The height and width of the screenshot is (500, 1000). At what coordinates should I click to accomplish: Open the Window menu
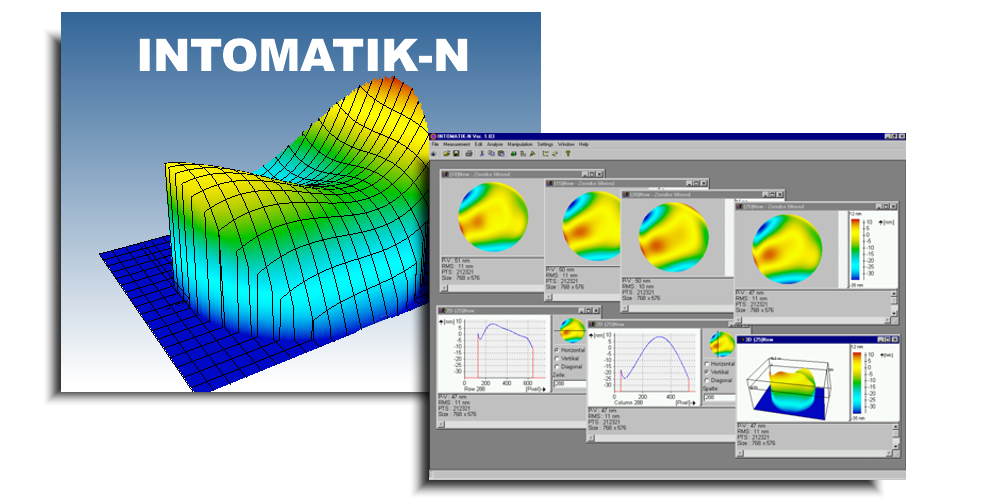click(x=566, y=144)
